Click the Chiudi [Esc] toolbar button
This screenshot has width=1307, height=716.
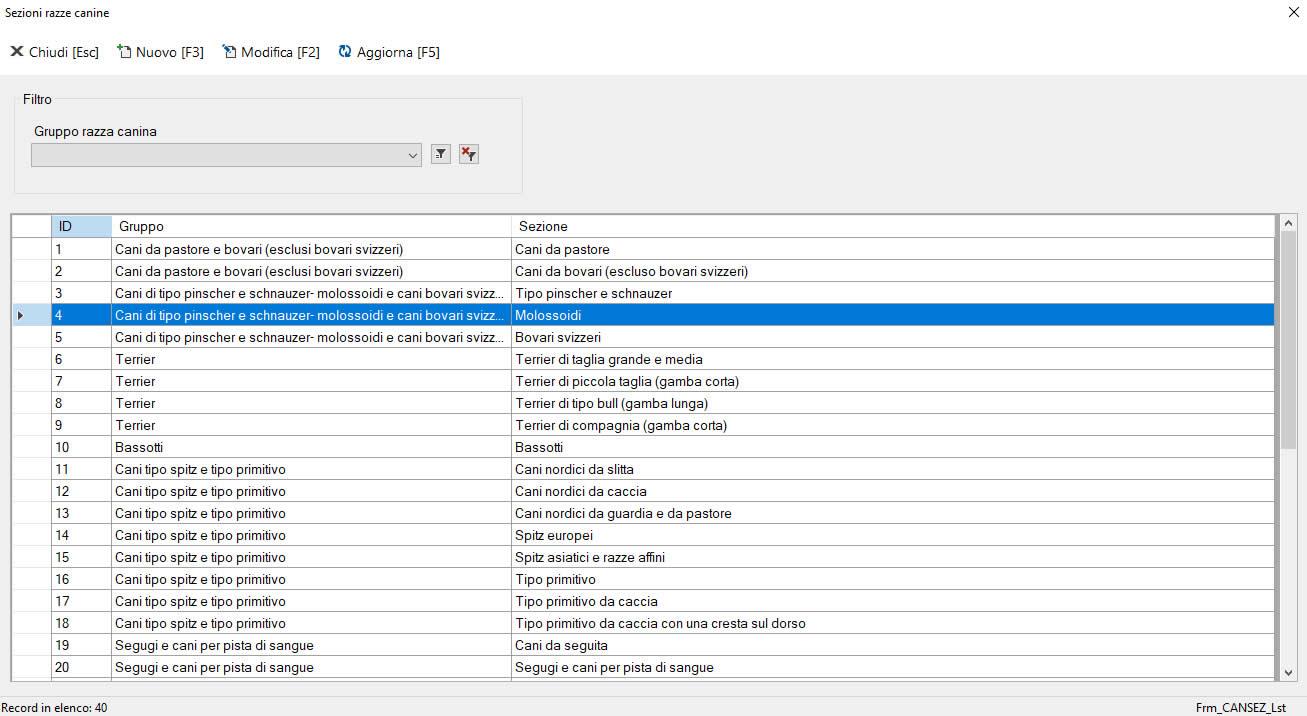point(55,52)
